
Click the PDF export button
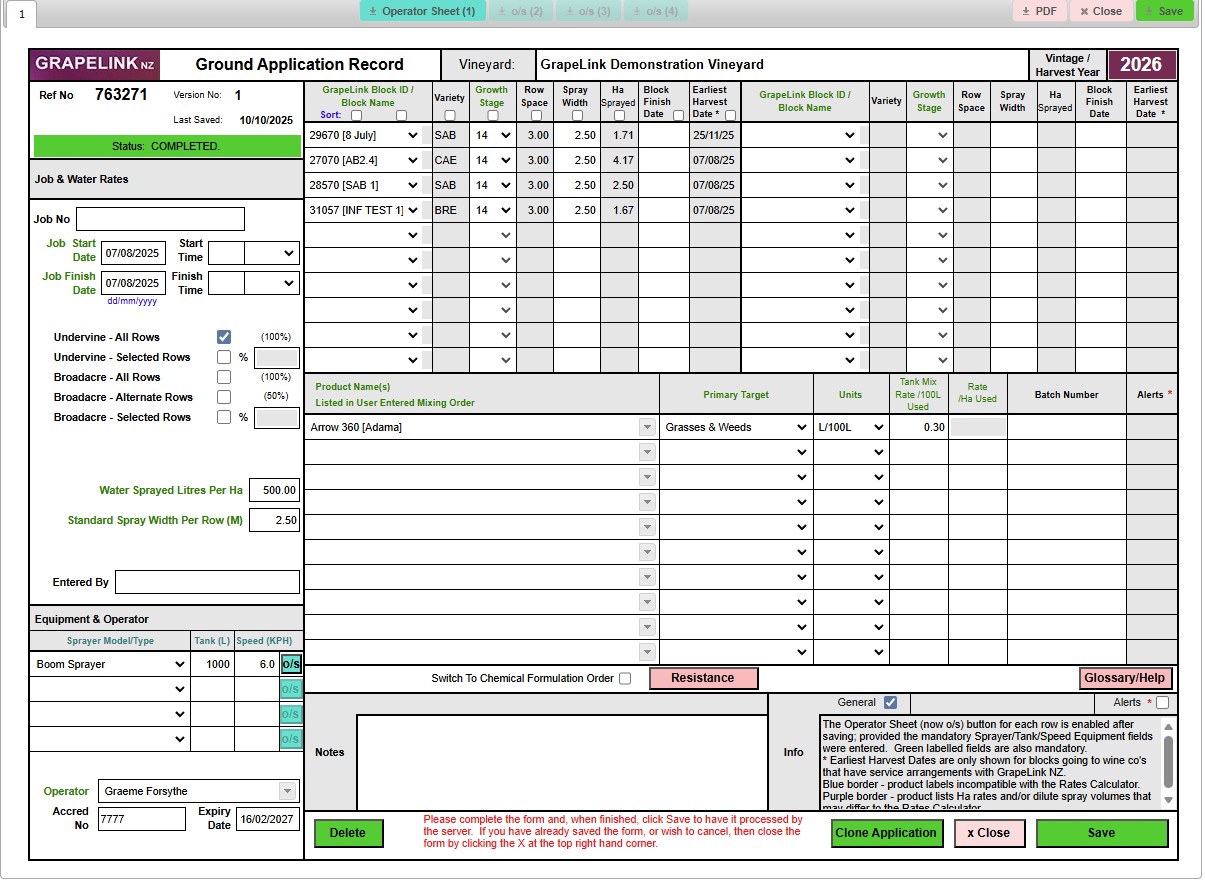1039,11
